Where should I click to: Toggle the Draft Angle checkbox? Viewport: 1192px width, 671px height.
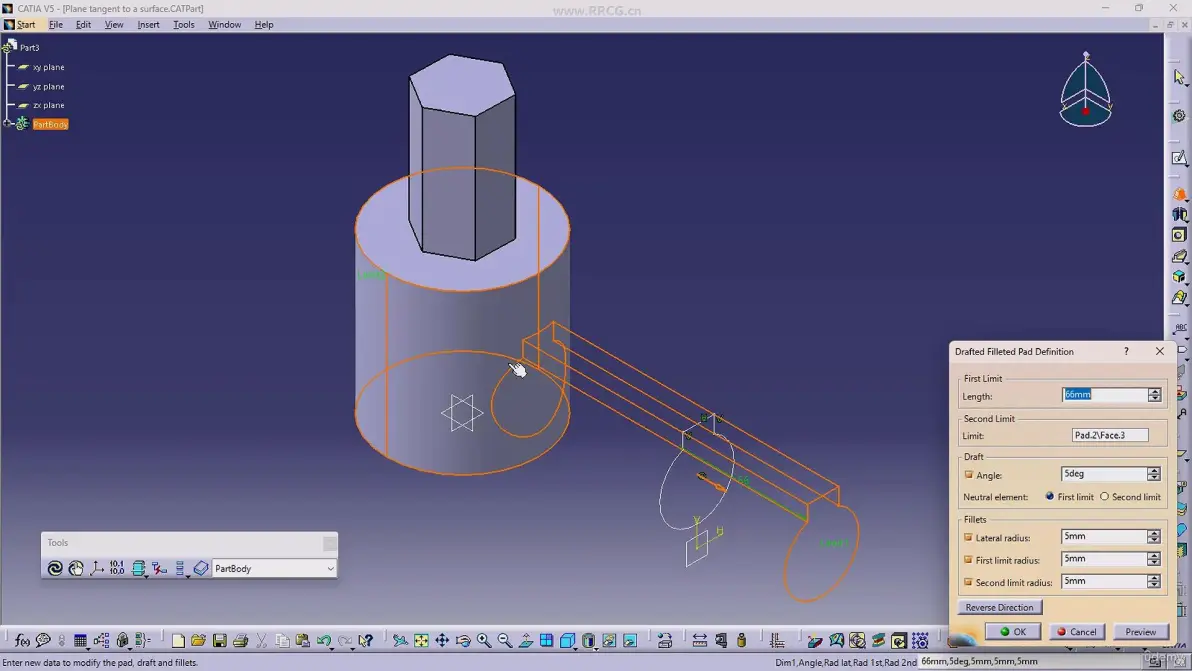coord(968,474)
